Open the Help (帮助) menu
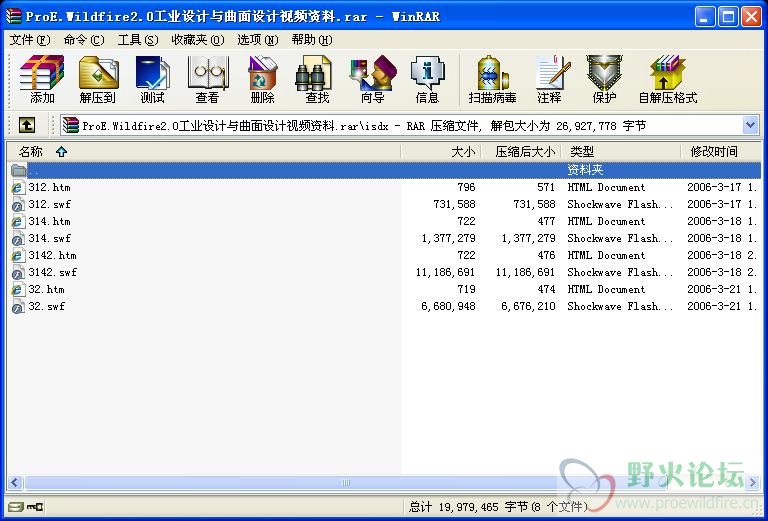768x521 pixels. pos(312,40)
